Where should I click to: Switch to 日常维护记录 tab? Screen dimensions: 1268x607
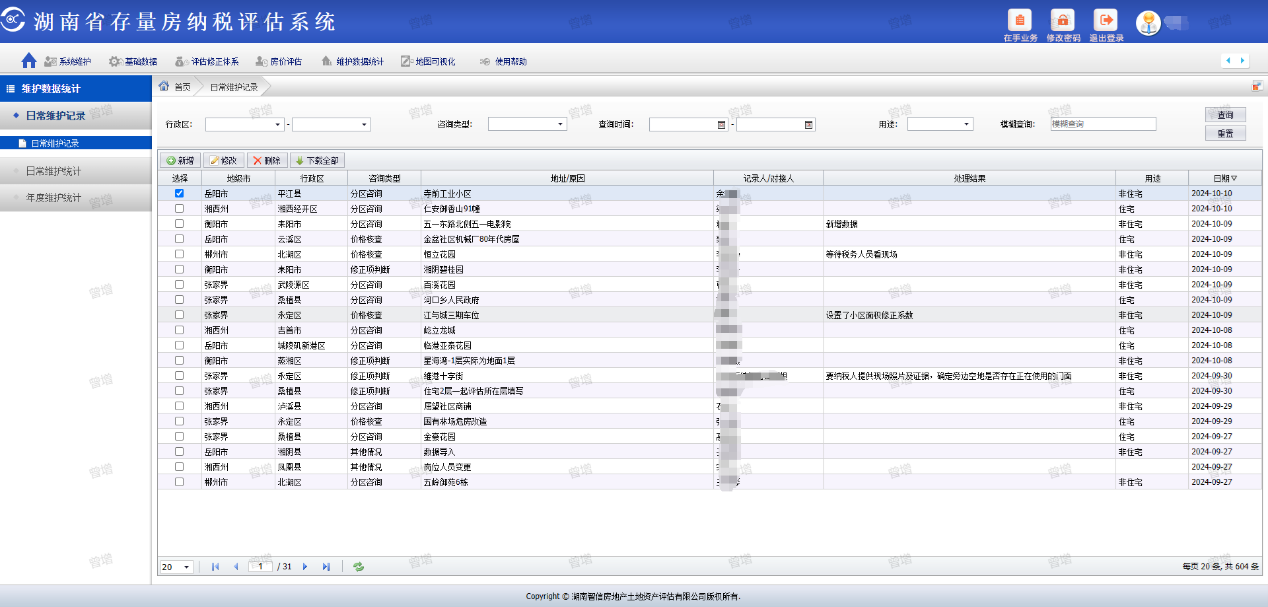(x=234, y=87)
